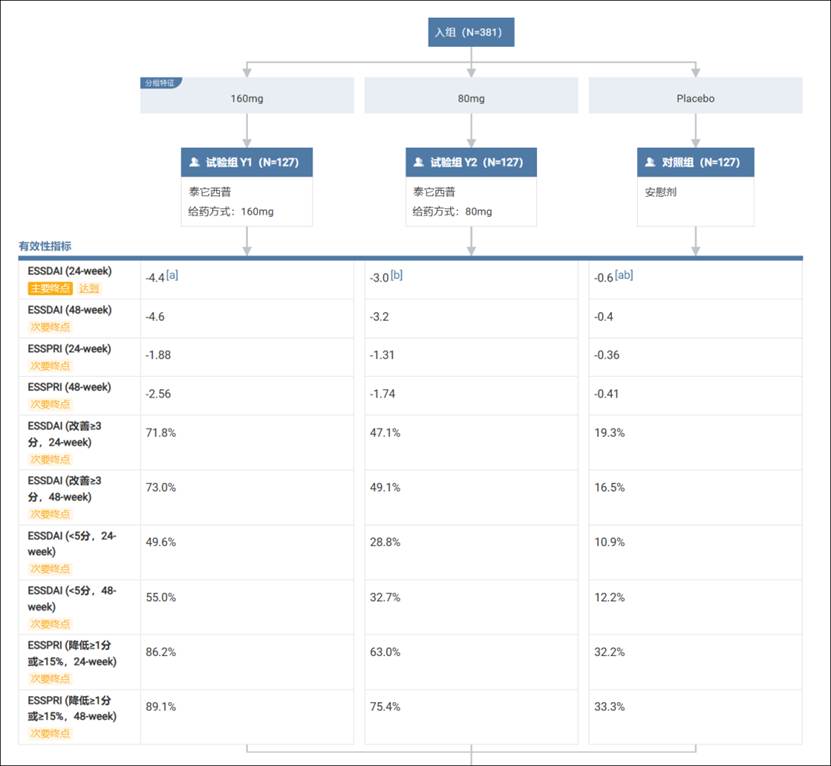Select ESSPRI (降低≥1分或≥15%, 48-week) row label
The image size is (831, 766).
[72, 708]
